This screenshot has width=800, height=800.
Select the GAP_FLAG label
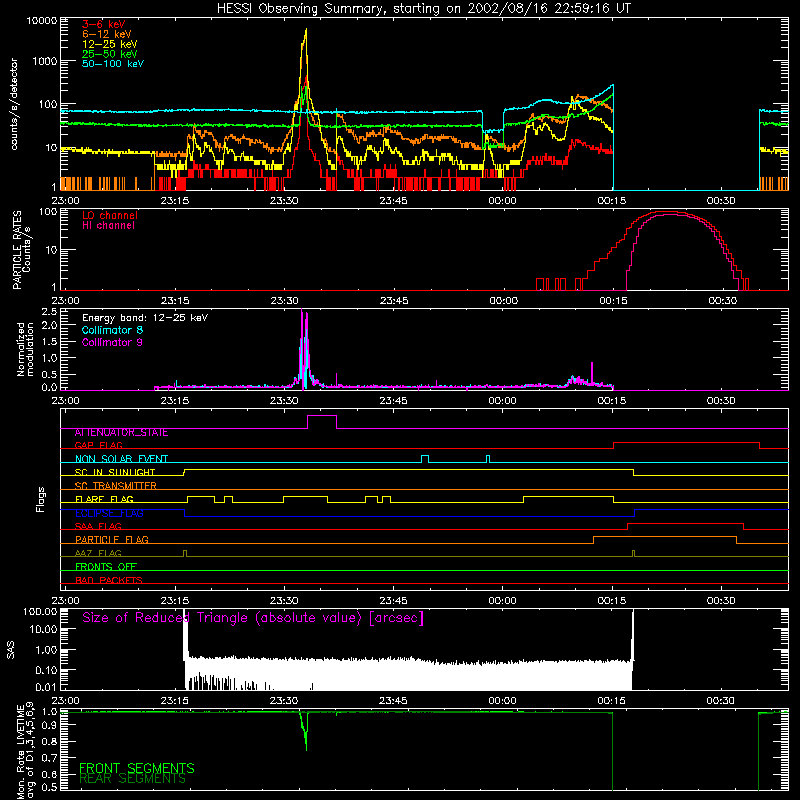pyautogui.click(x=98, y=445)
